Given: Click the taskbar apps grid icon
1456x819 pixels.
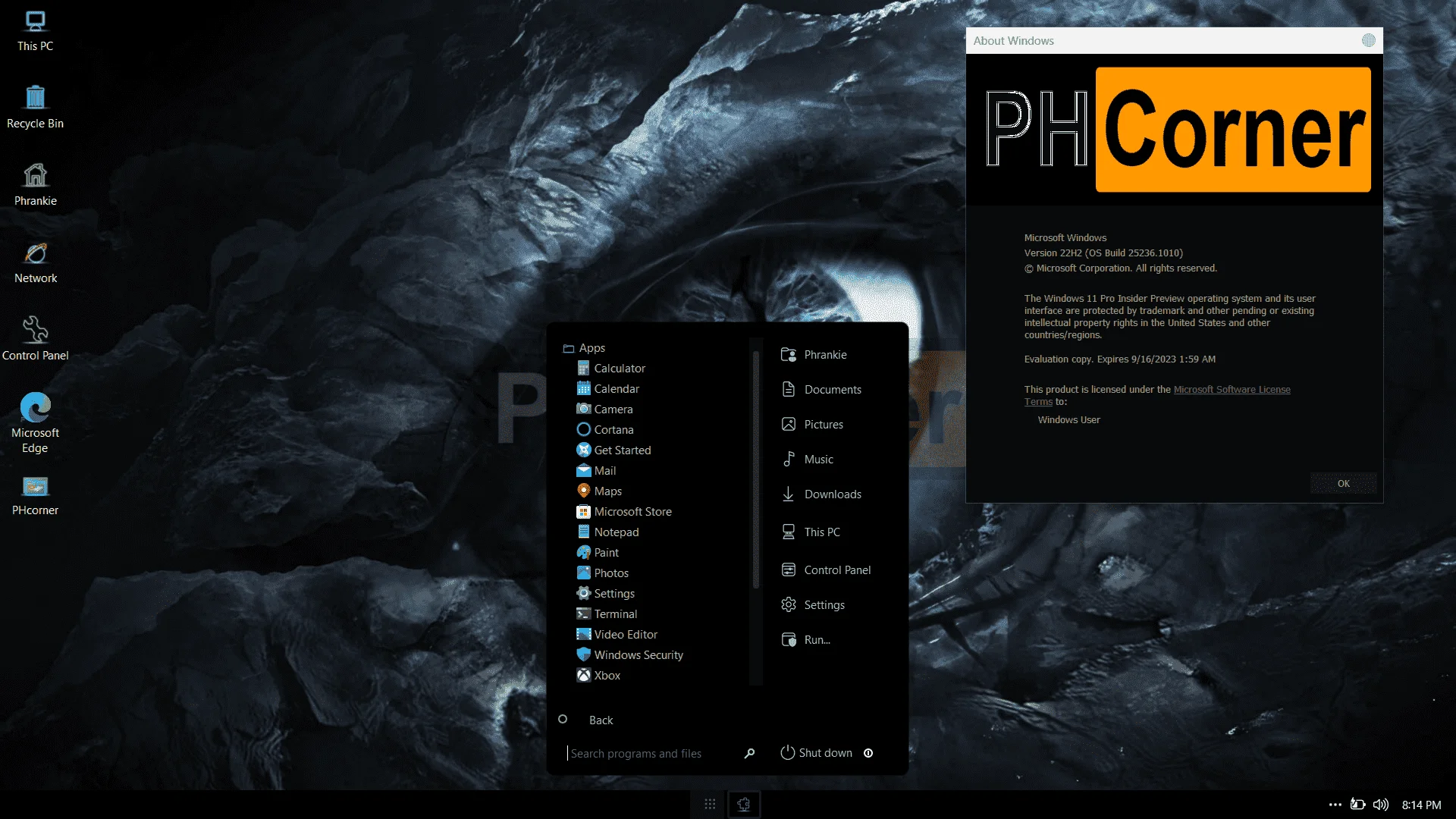Looking at the screenshot, I should tap(710, 804).
